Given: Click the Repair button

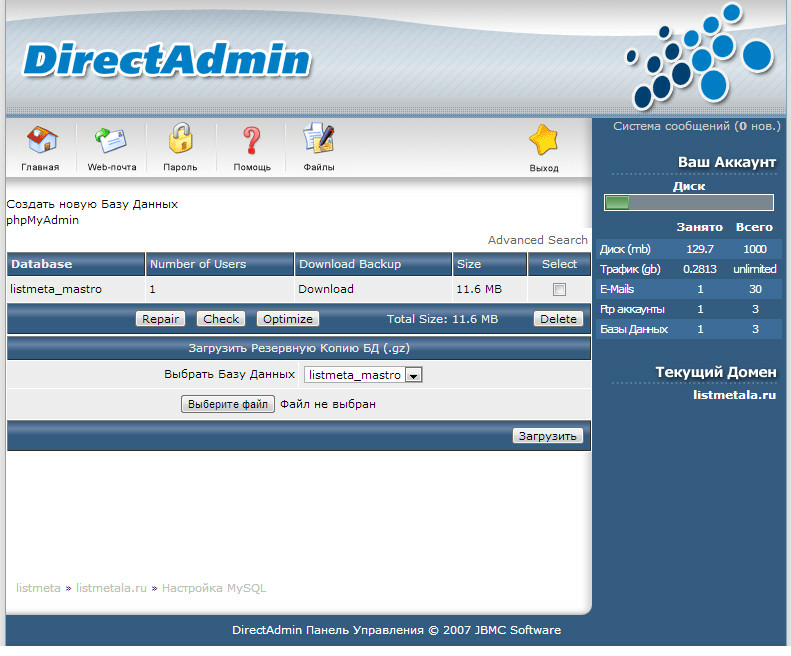Looking at the screenshot, I should (x=160, y=319).
